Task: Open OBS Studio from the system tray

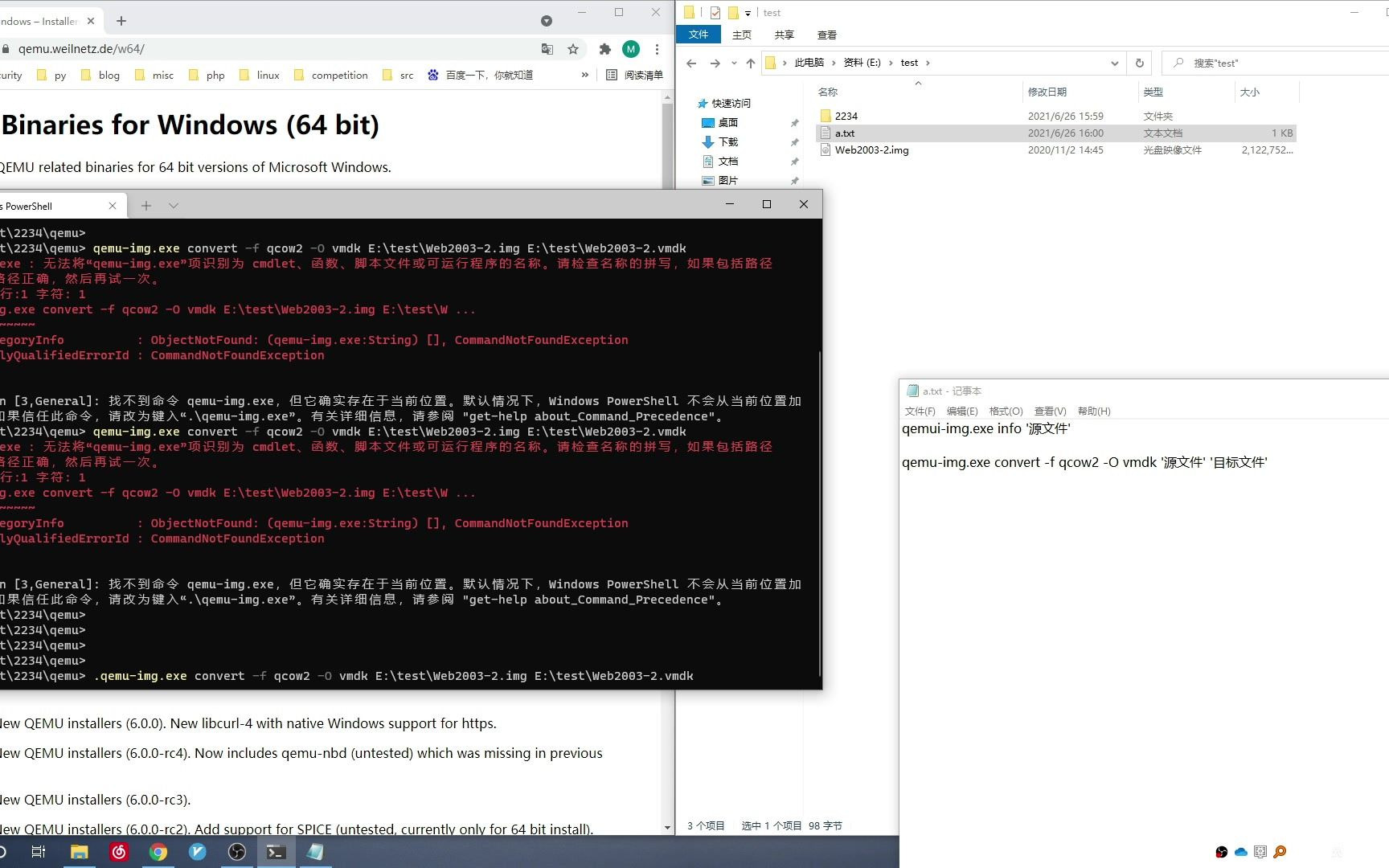Action: click(x=1221, y=851)
